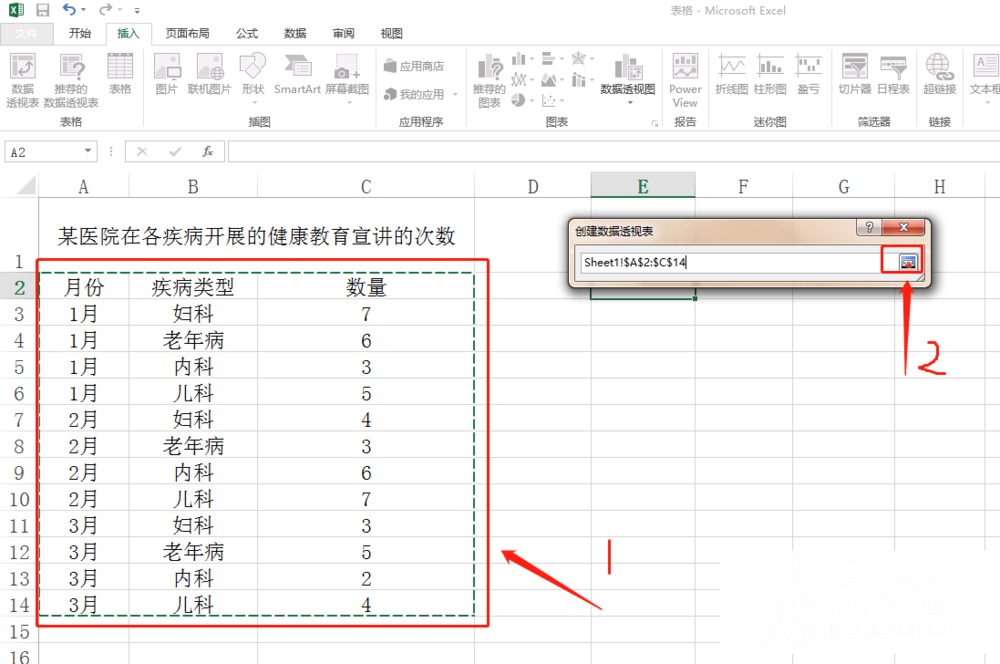Click the 月份 header cell
This screenshot has width=1000, height=664.
coord(84,287)
